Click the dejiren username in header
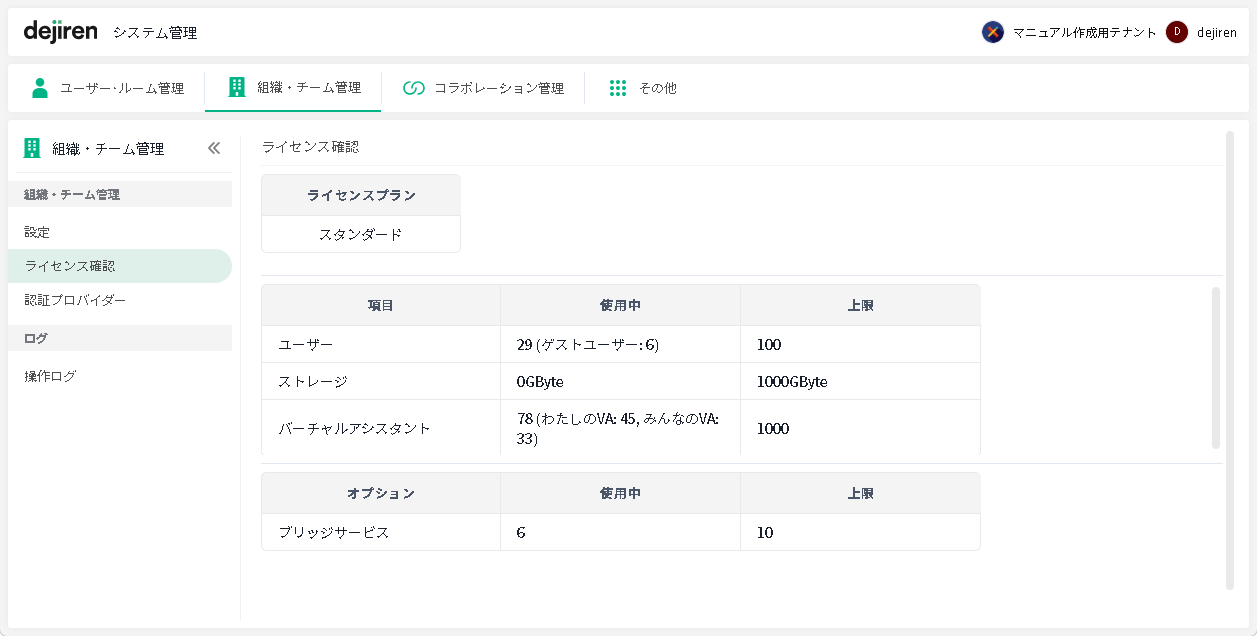Screen dimensions: 1257x636 pos(1217,32)
